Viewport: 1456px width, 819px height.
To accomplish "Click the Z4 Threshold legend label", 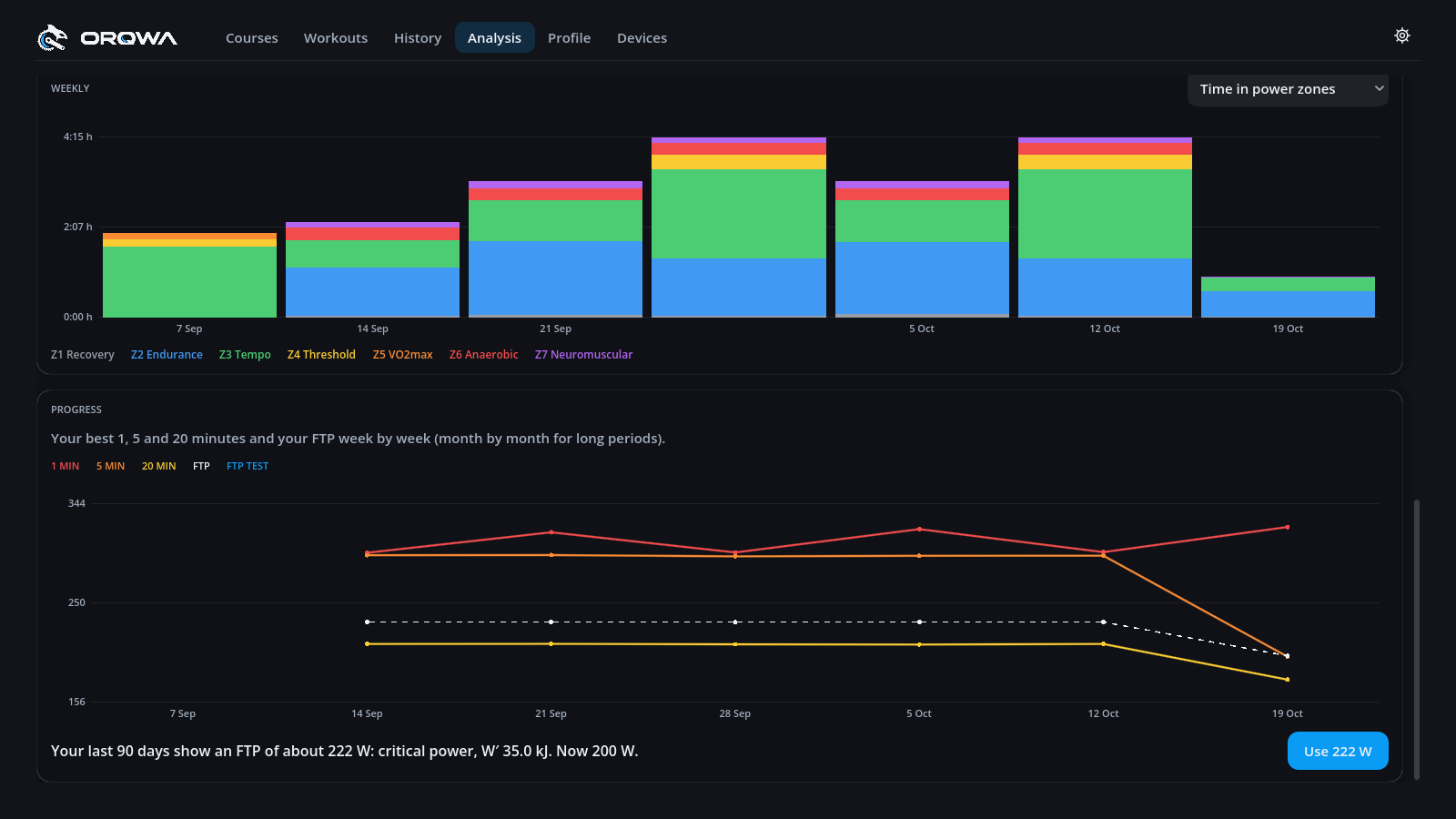I will [321, 355].
